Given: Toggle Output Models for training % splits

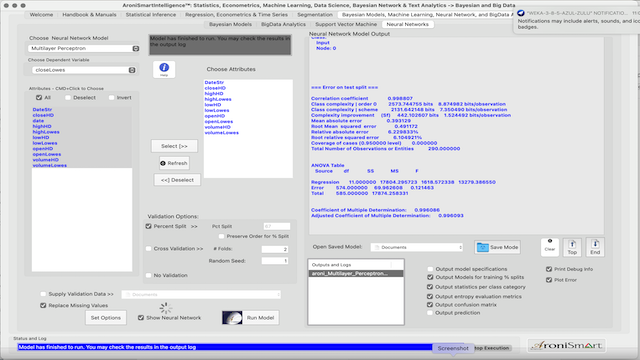Looking at the screenshot, I should [x=430, y=277].
